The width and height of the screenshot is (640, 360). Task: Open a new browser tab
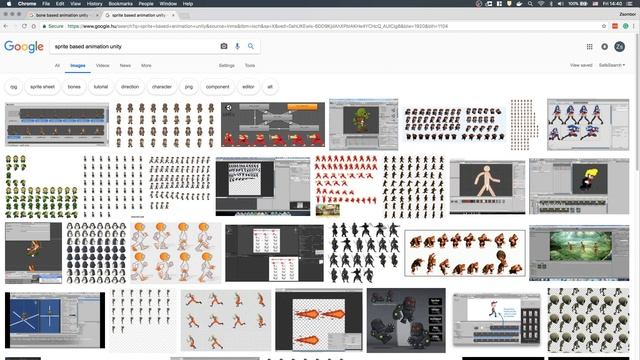[184, 16]
